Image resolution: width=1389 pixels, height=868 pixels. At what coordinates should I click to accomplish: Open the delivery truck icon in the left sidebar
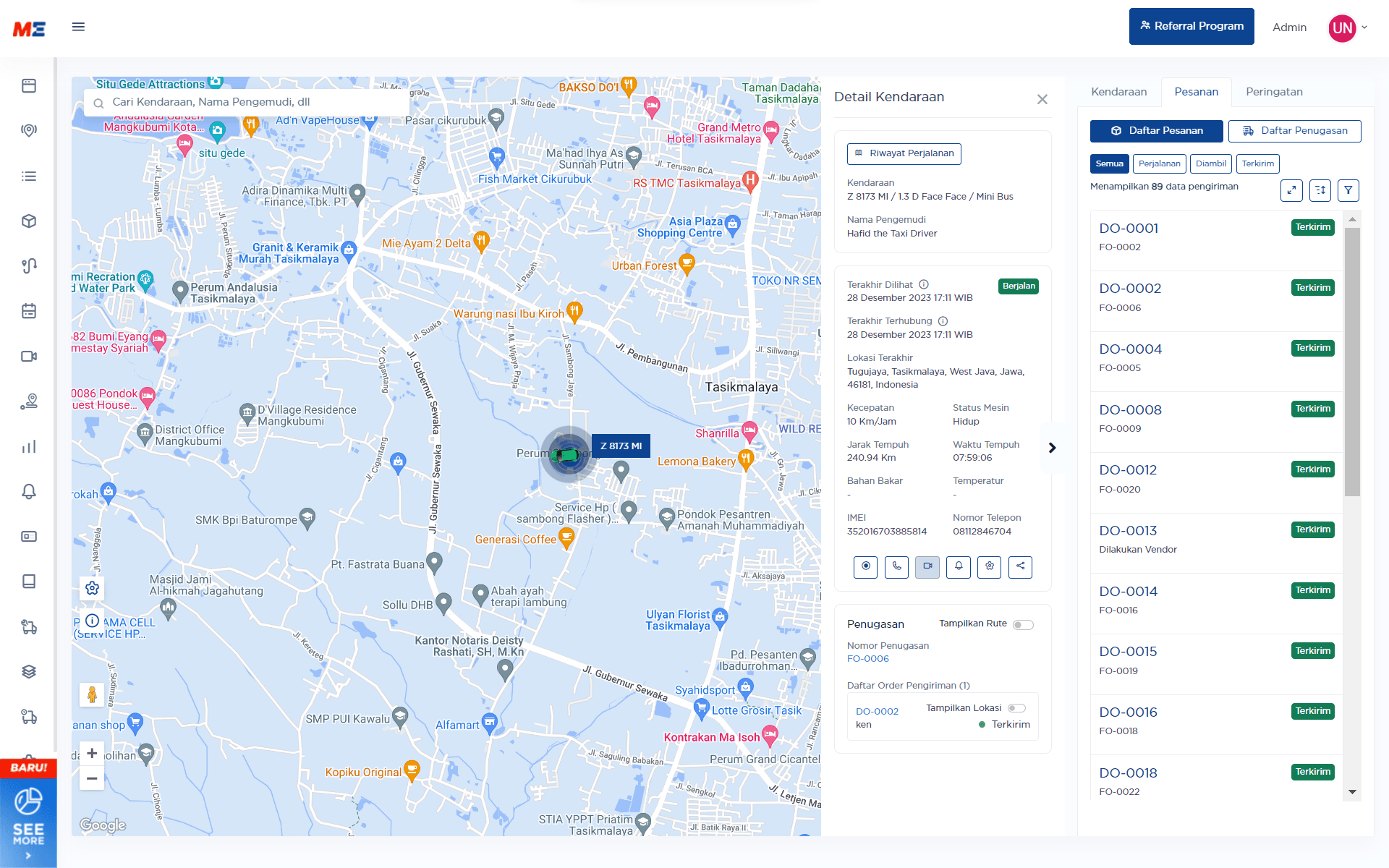(x=29, y=628)
